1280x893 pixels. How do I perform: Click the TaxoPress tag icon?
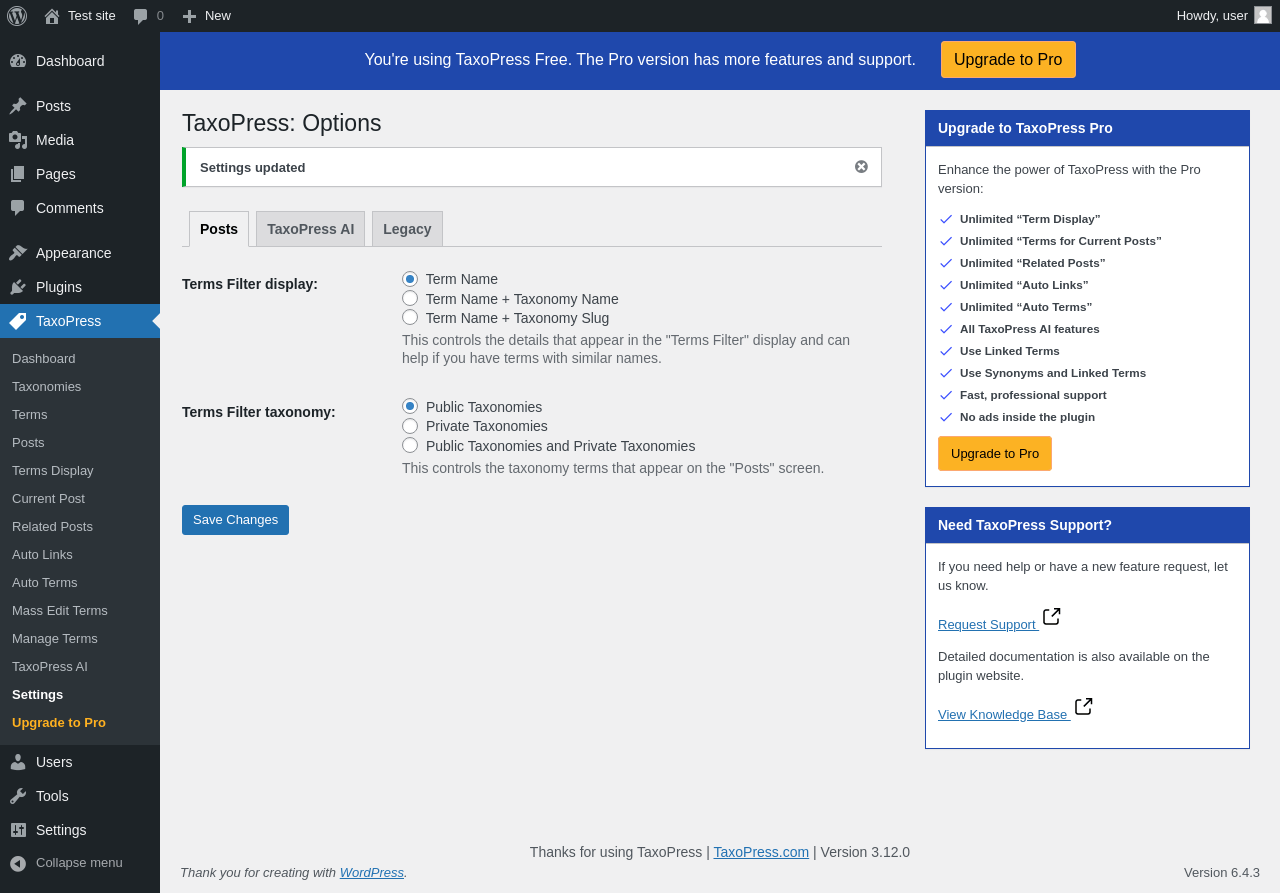pyautogui.click(x=18, y=321)
